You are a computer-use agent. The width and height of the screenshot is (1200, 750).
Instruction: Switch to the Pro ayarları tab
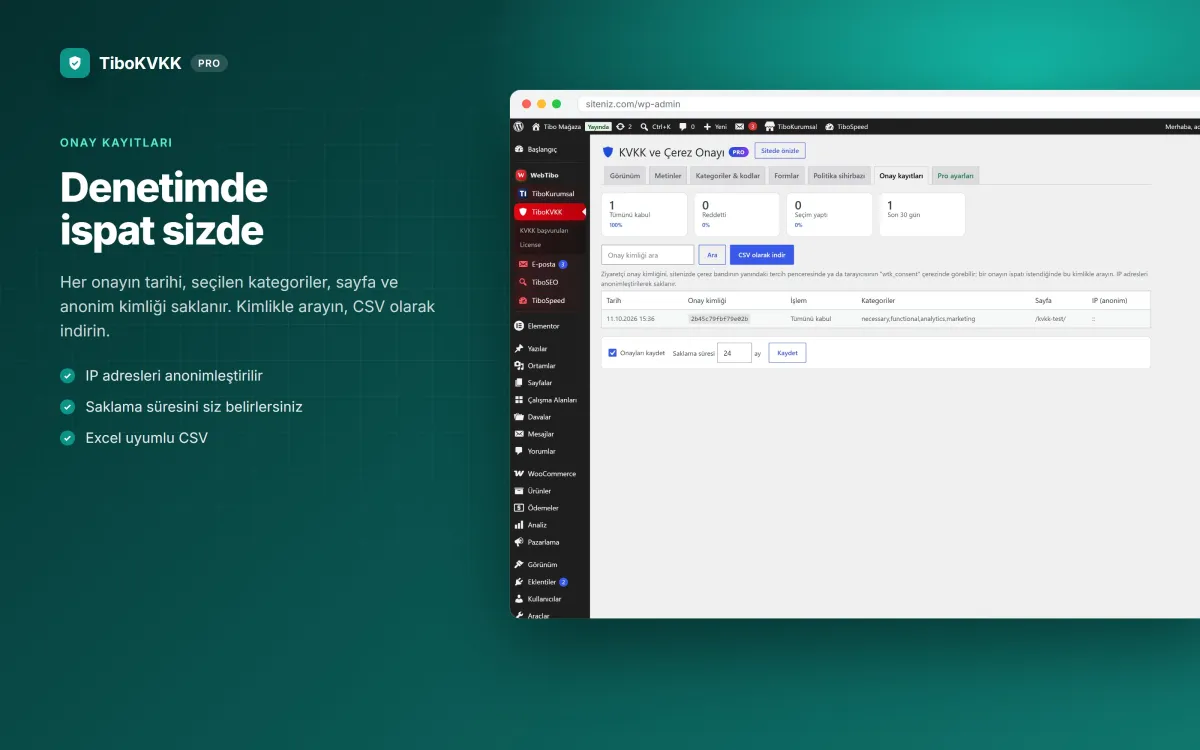tap(955, 176)
